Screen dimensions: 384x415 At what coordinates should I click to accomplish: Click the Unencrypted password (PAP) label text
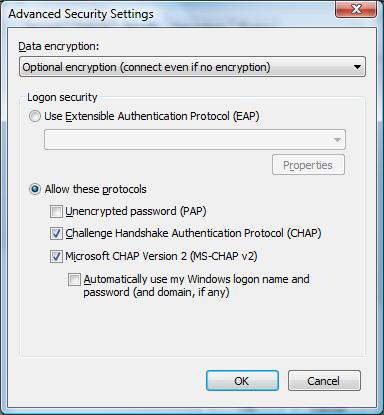click(x=136, y=211)
